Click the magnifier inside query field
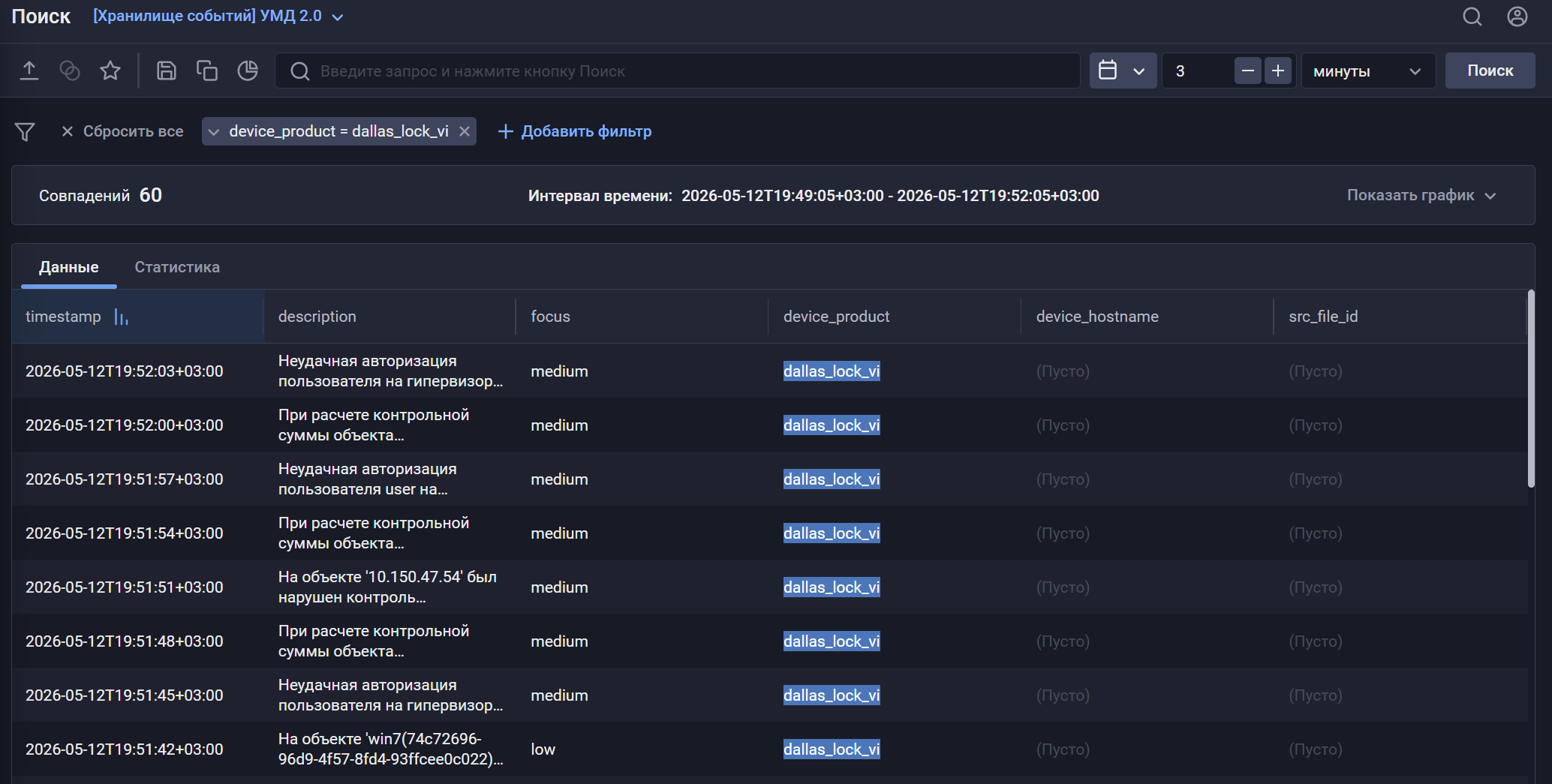1552x784 pixels. tap(299, 71)
